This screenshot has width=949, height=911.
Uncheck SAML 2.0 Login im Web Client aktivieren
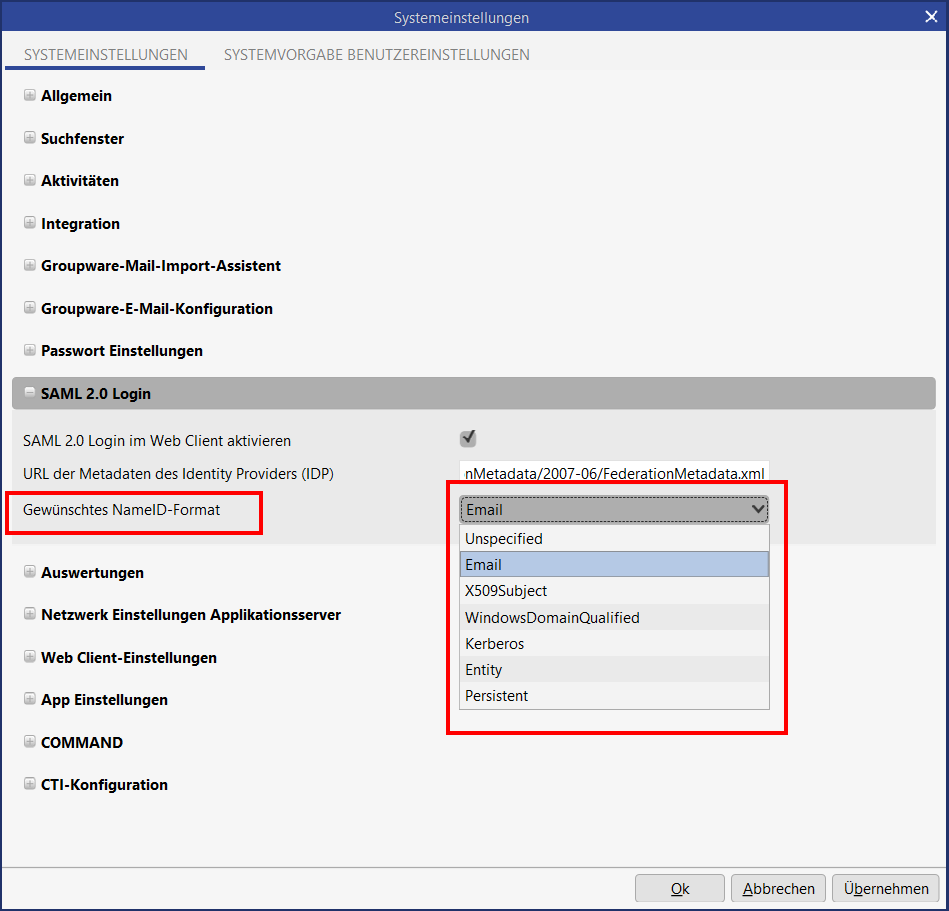click(x=467, y=439)
